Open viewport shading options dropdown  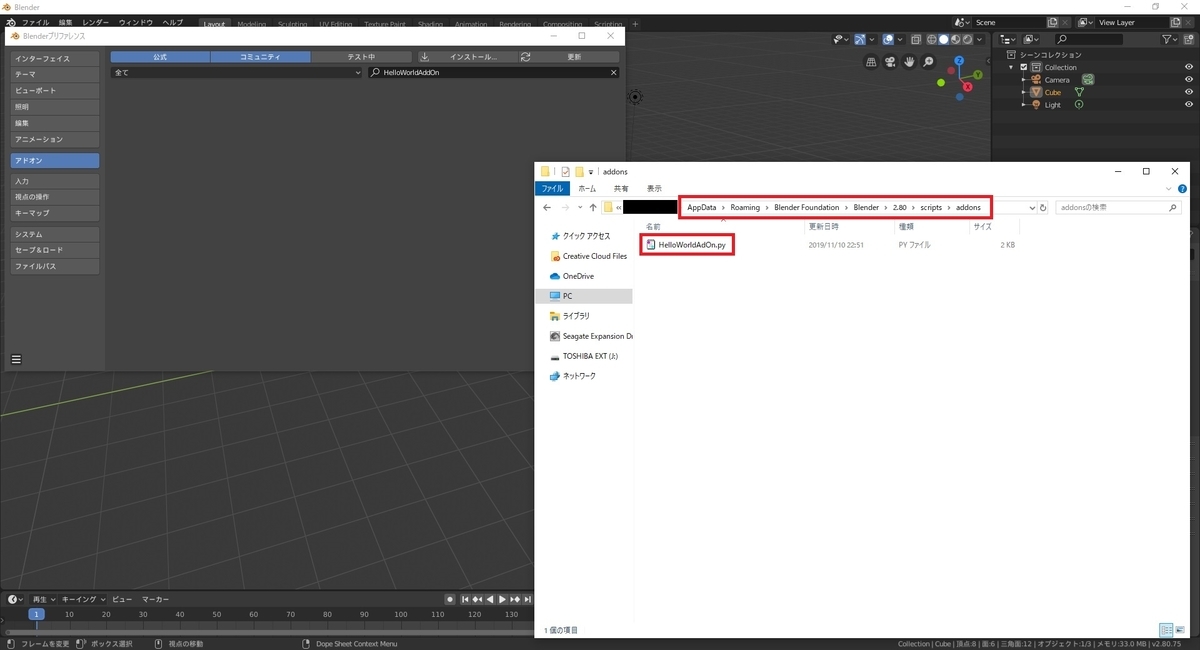pos(979,39)
